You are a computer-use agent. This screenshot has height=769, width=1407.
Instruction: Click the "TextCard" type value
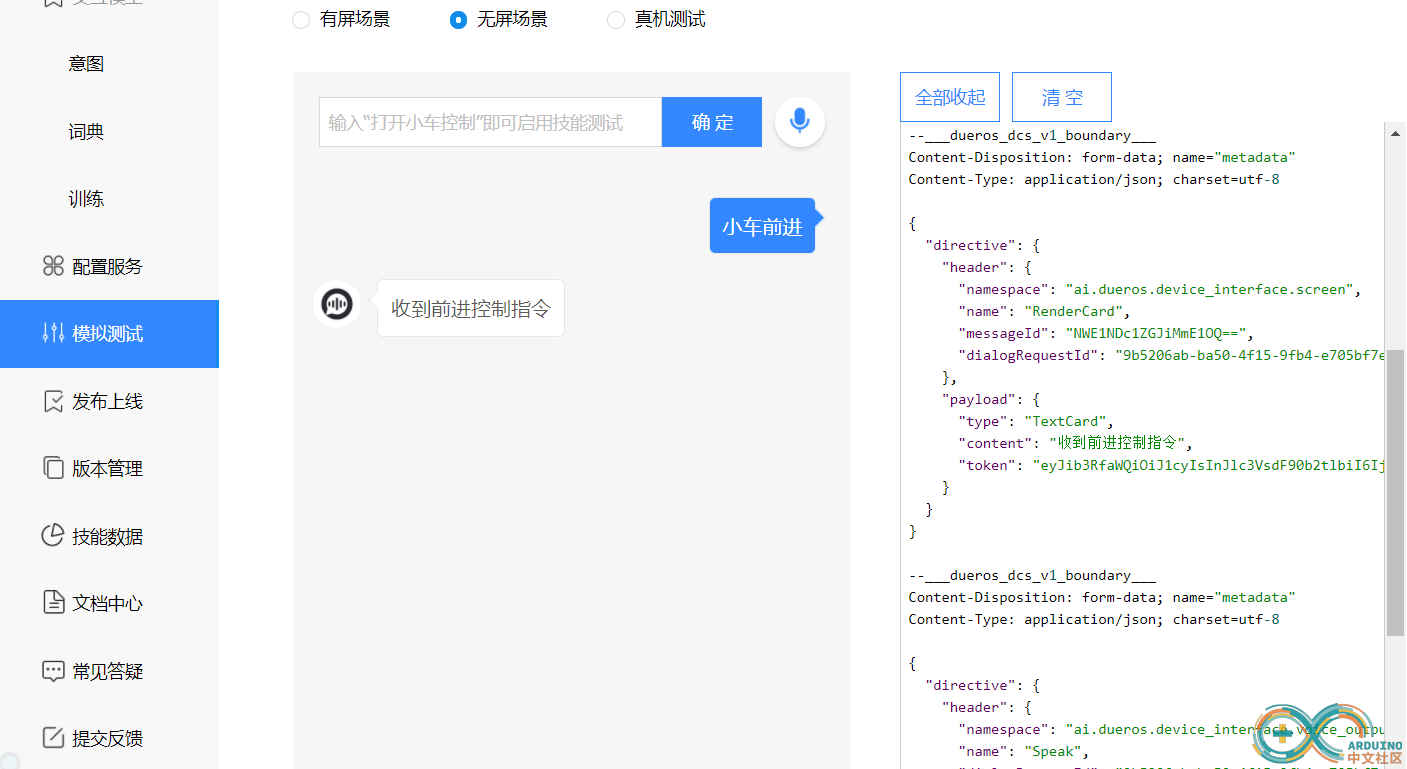point(1067,421)
